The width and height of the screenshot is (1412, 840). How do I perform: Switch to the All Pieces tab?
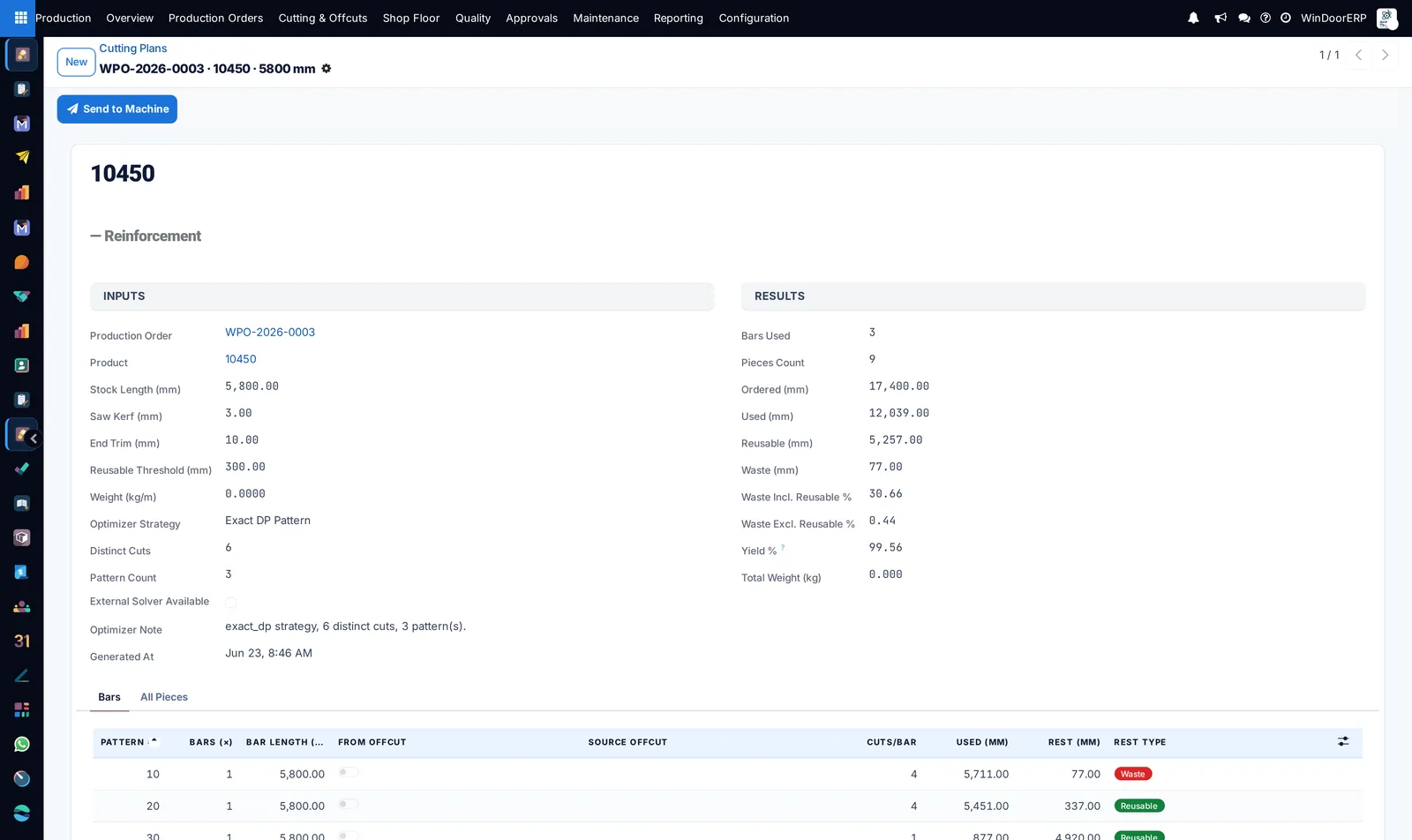coord(164,697)
